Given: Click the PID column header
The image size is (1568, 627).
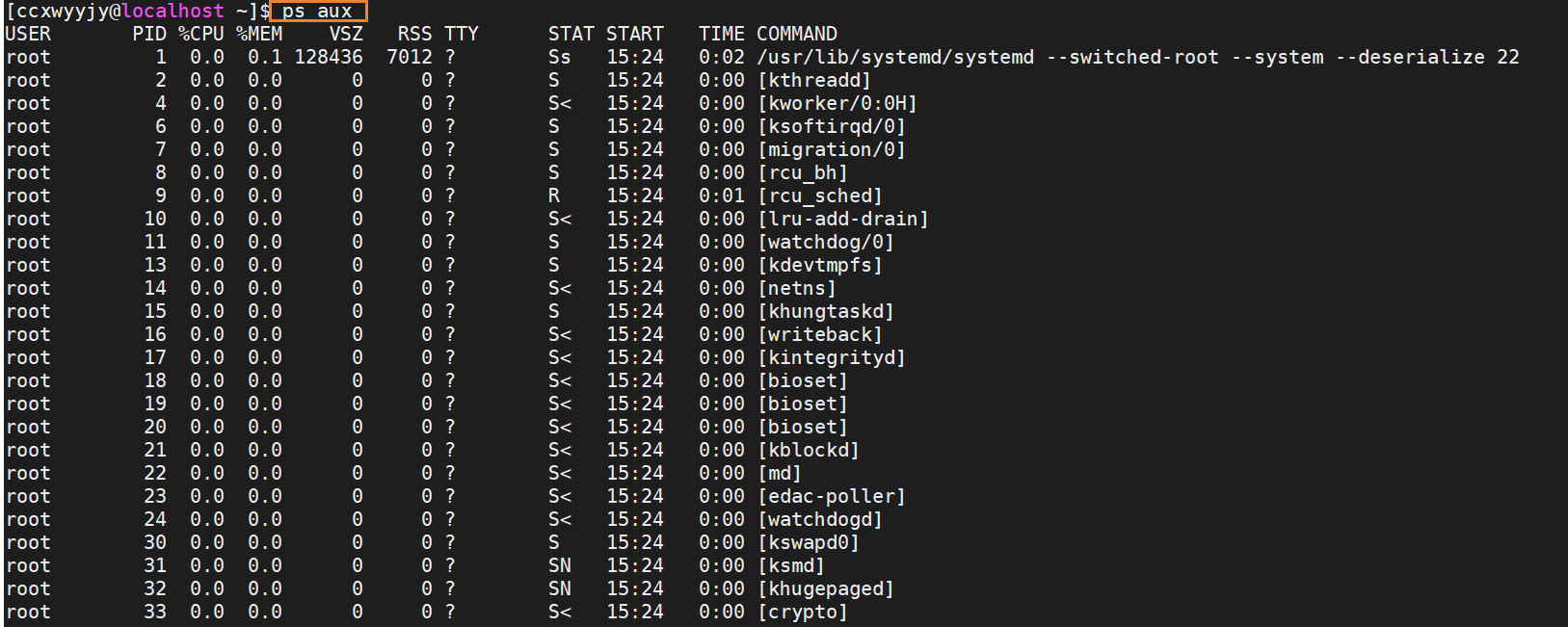Looking at the screenshot, I should point(149,34).
